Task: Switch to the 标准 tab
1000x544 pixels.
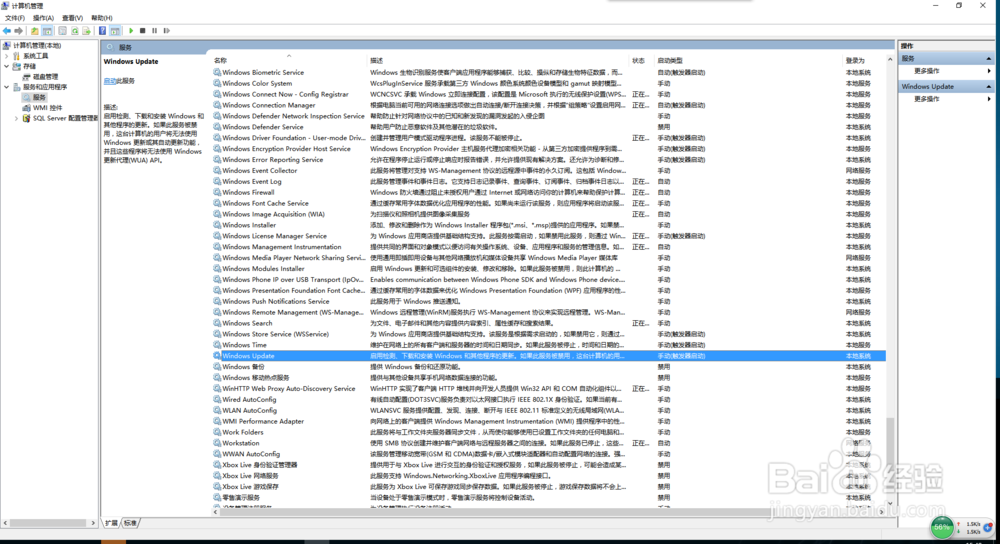Action: [130, 523]
